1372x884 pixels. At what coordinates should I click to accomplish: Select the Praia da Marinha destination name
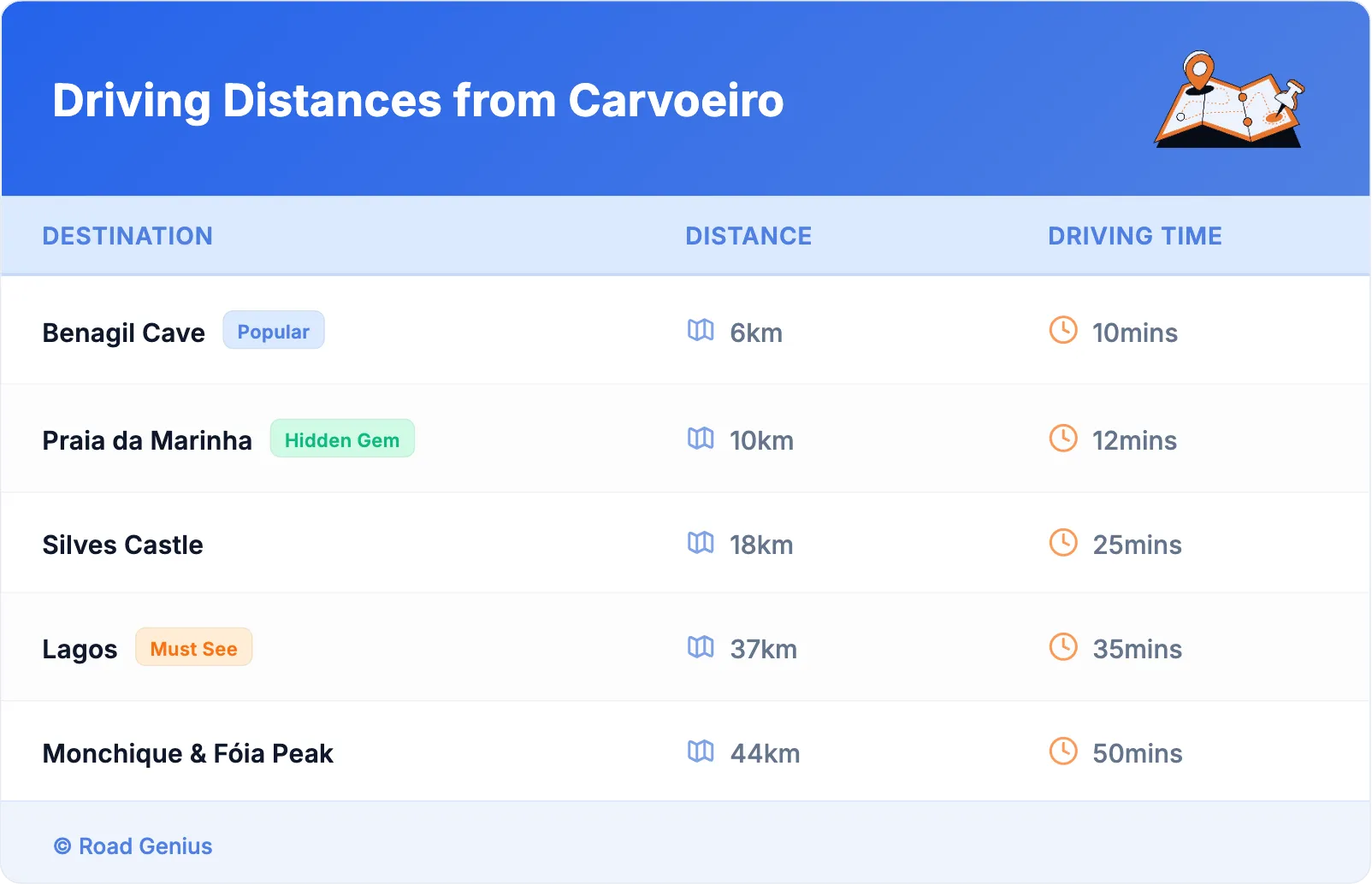pyautogui.click(x=147, y=440)
